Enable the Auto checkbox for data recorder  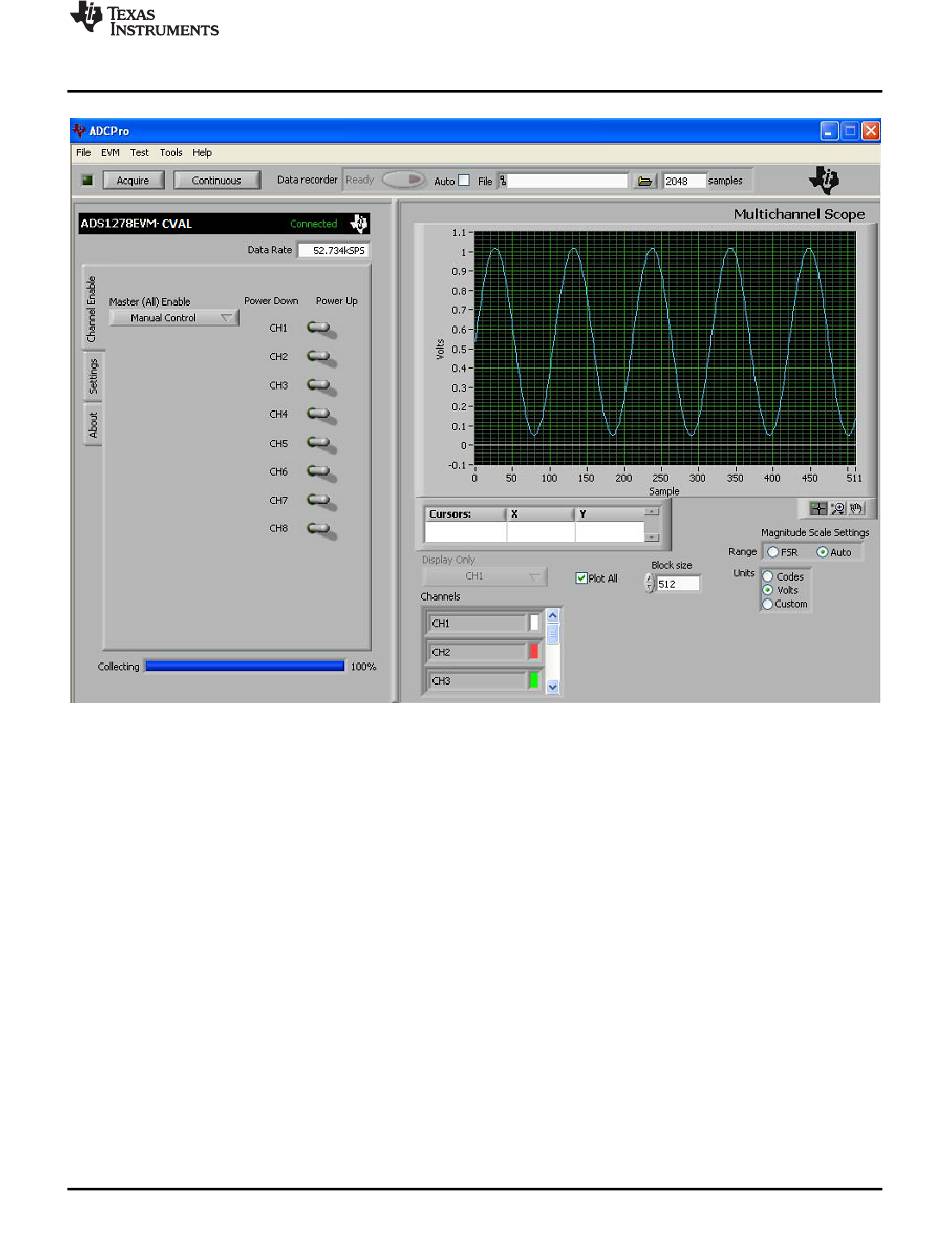pyautogui.click(x=463, y=181)
